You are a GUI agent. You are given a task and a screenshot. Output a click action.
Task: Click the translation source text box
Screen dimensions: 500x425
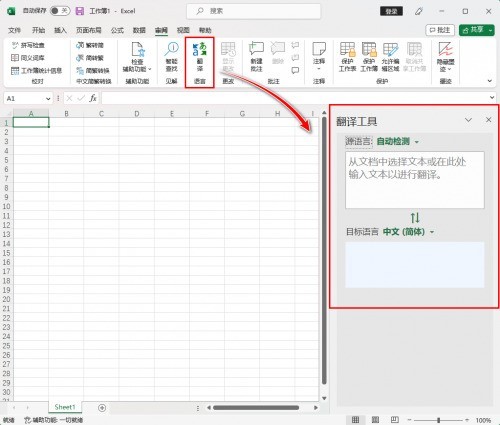415,180
